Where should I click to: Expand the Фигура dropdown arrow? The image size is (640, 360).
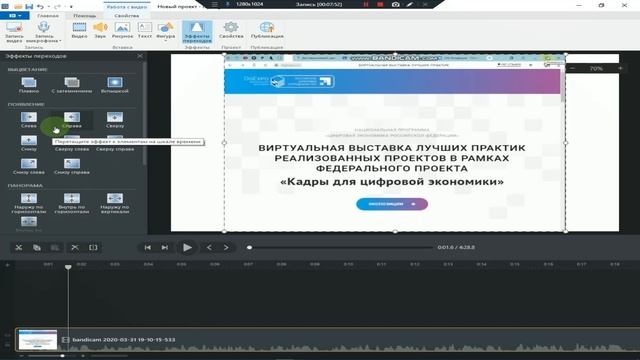[165, 41]
